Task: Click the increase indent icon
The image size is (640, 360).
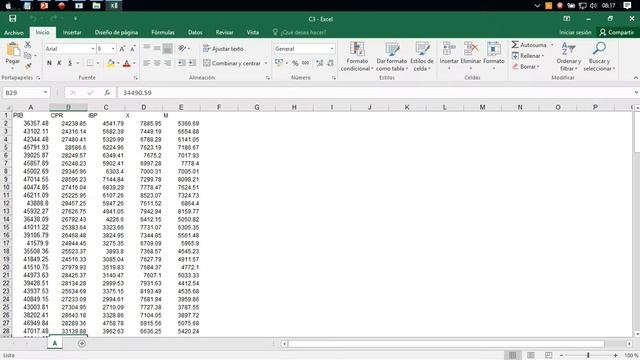Action: click(191, 63)
